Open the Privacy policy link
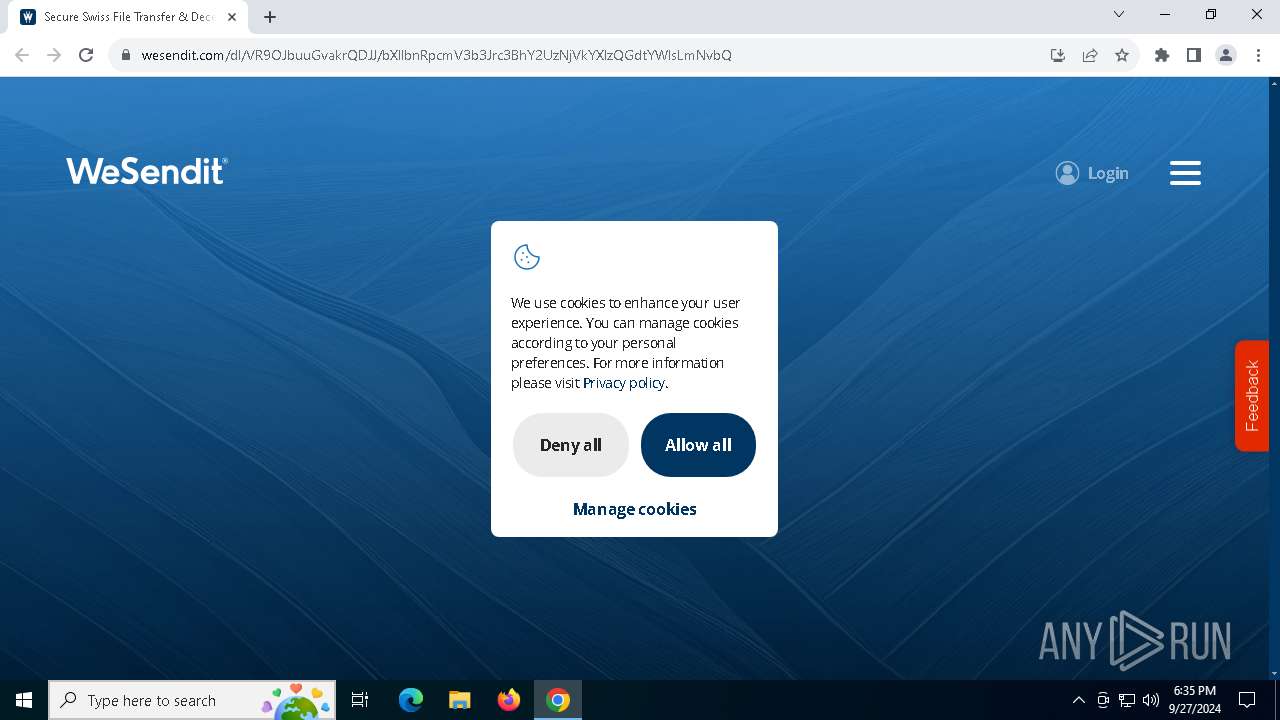 pos(624,383)
